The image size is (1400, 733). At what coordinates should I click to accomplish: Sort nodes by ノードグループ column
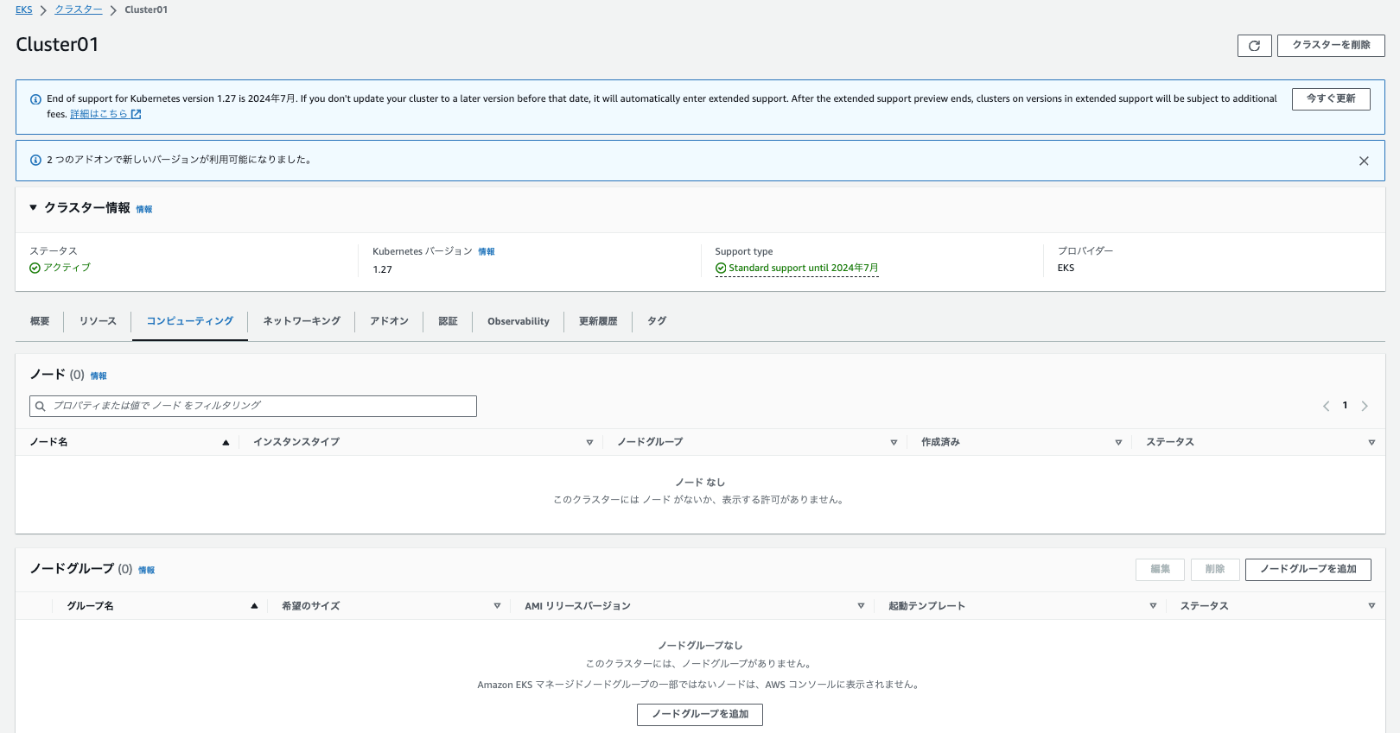tap(893, 442)
